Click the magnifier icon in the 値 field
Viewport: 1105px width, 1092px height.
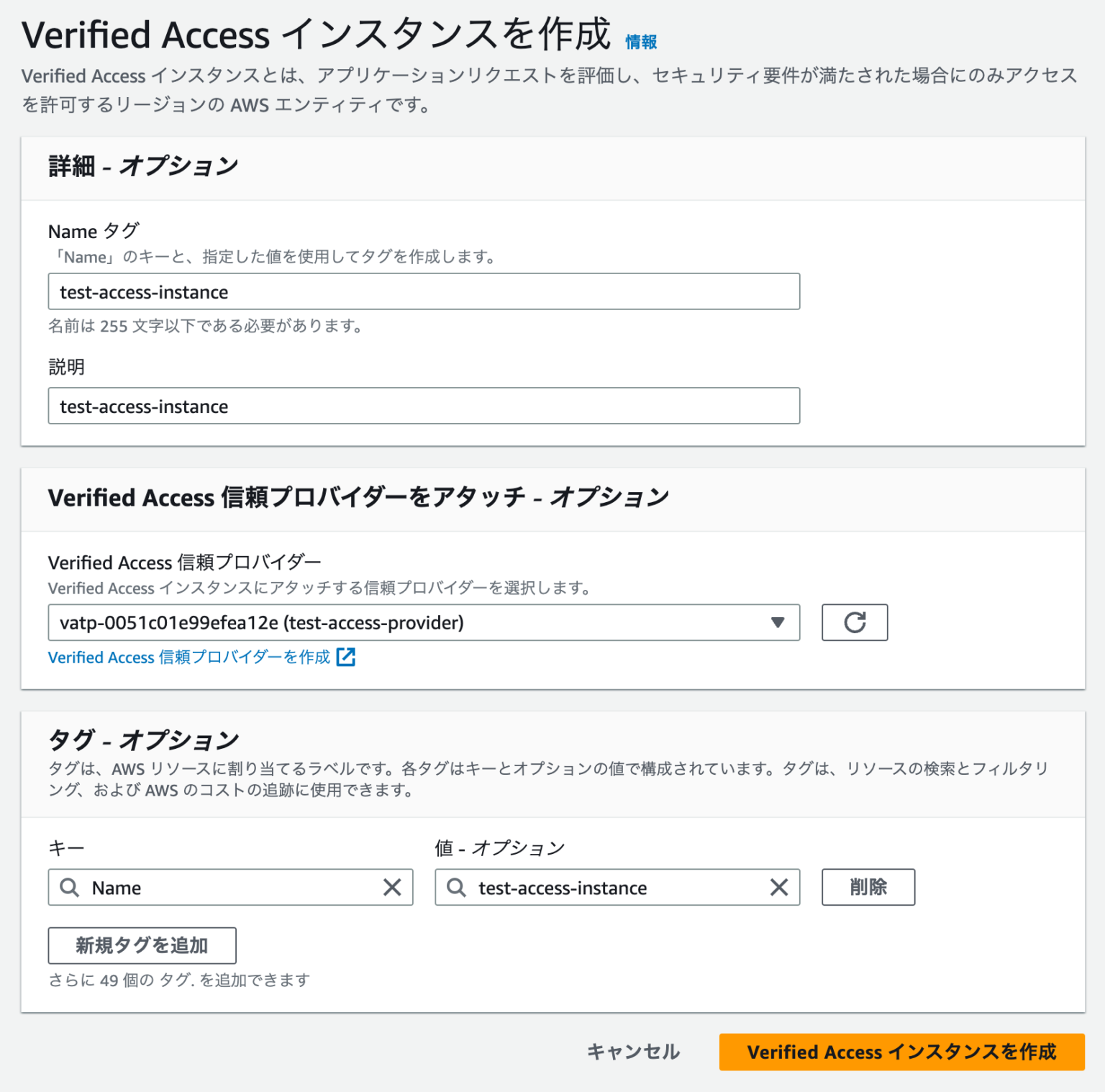click(455, 888)
